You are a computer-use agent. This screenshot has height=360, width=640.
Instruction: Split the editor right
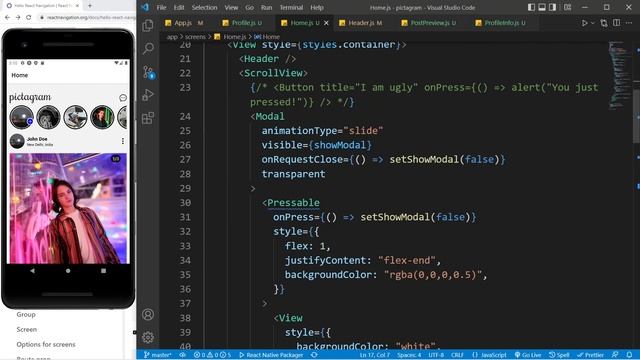[x=617, y=23]
